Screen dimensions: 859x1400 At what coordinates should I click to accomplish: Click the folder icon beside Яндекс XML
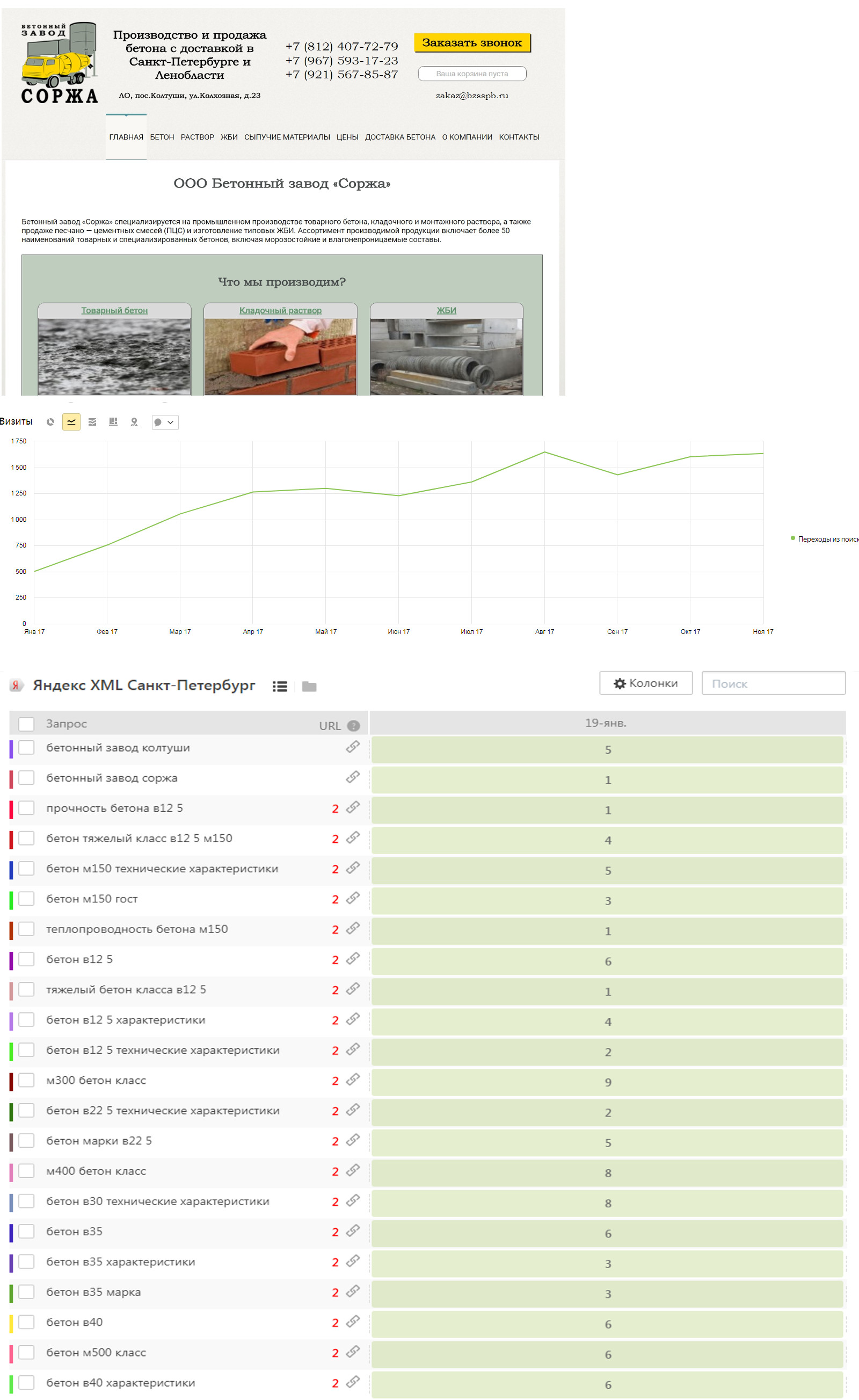(309, 687)
